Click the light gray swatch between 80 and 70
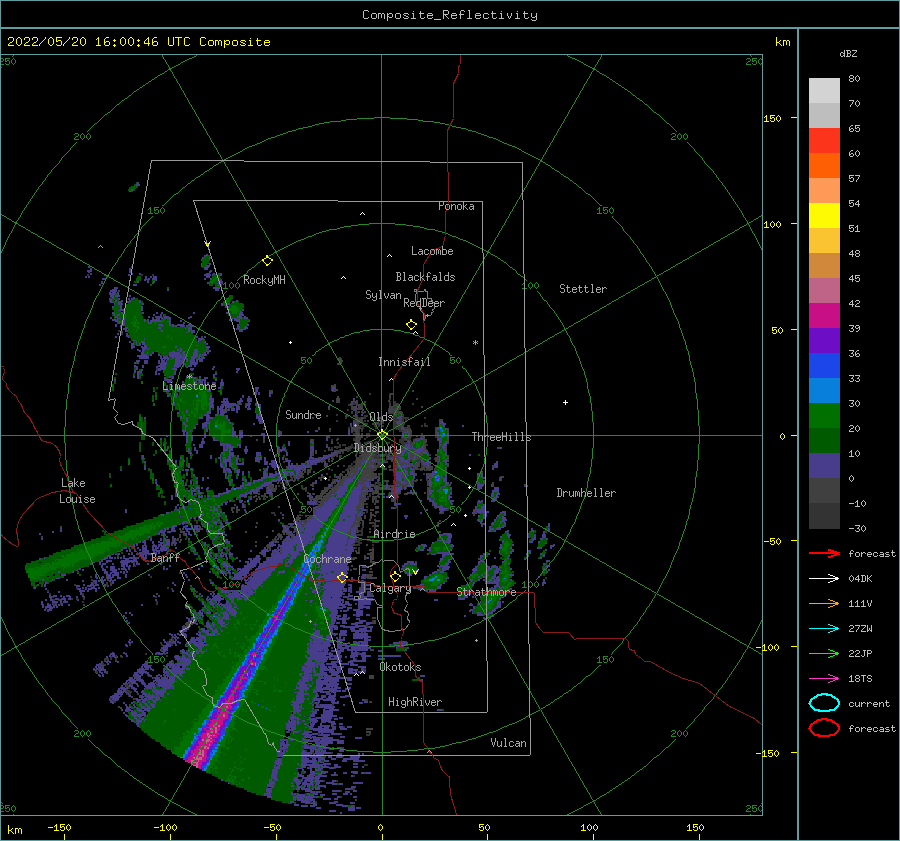The height and width of the screenshot is (841, 900). [824, 90]
